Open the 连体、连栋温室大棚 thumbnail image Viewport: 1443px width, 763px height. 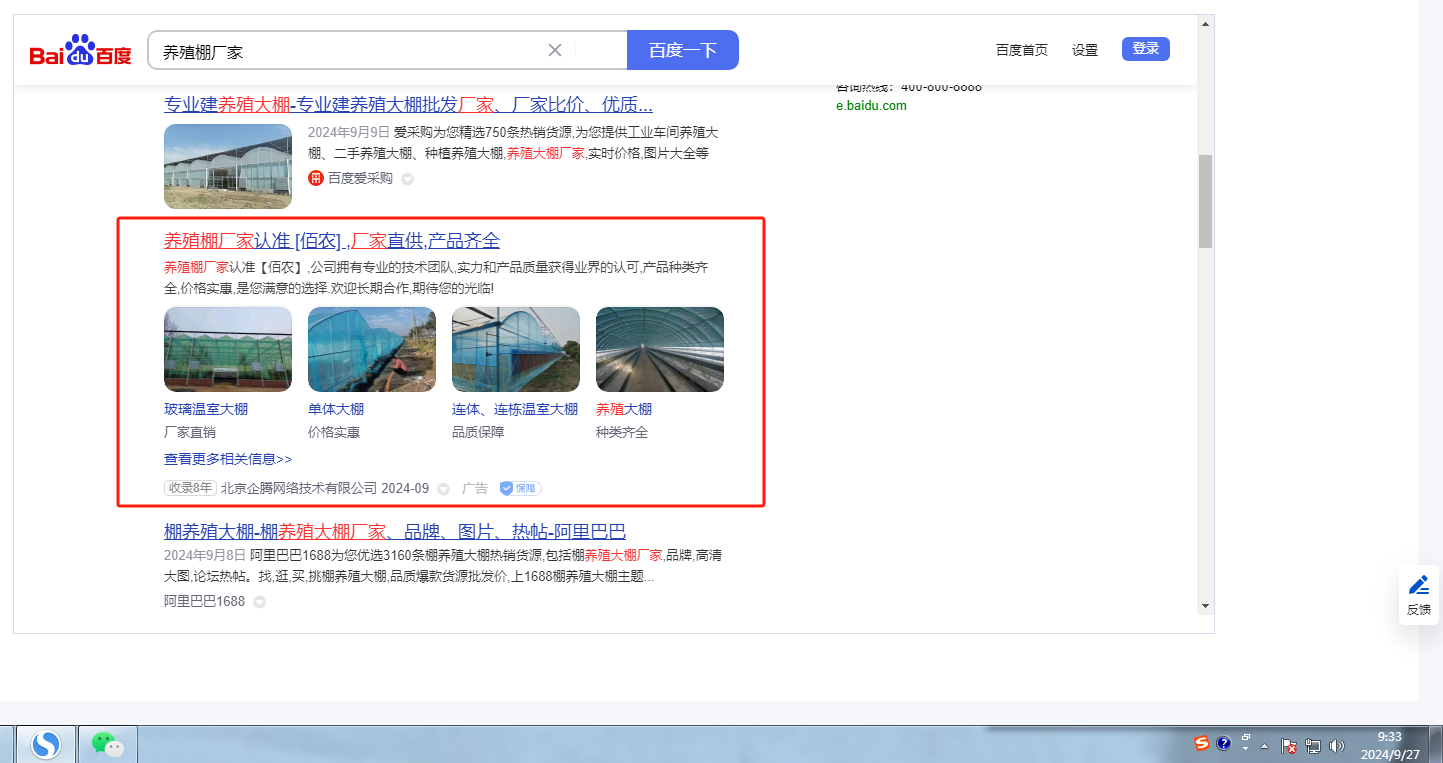(x=516, y=349)
